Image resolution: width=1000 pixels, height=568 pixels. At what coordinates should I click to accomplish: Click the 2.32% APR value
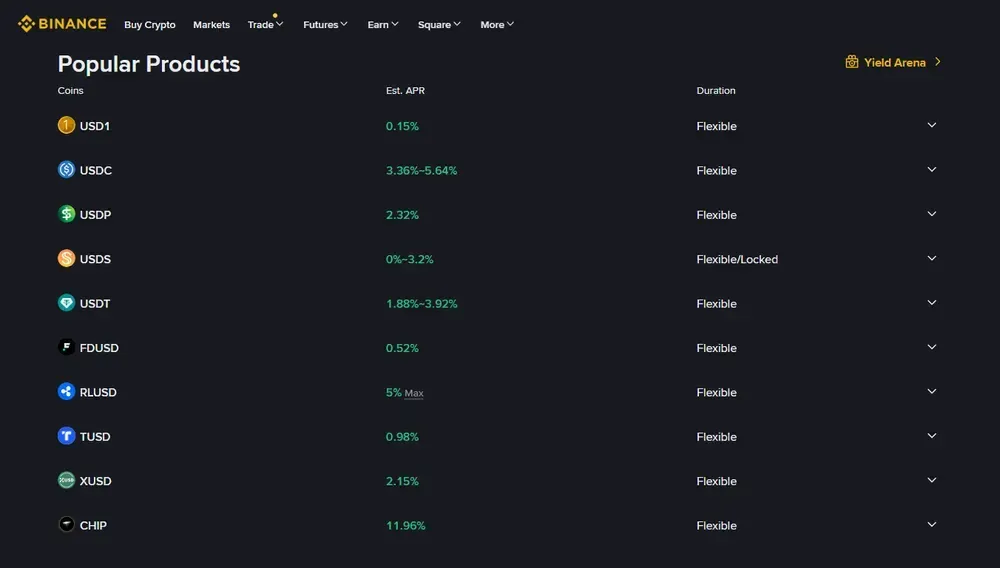[x=402, y=215]
